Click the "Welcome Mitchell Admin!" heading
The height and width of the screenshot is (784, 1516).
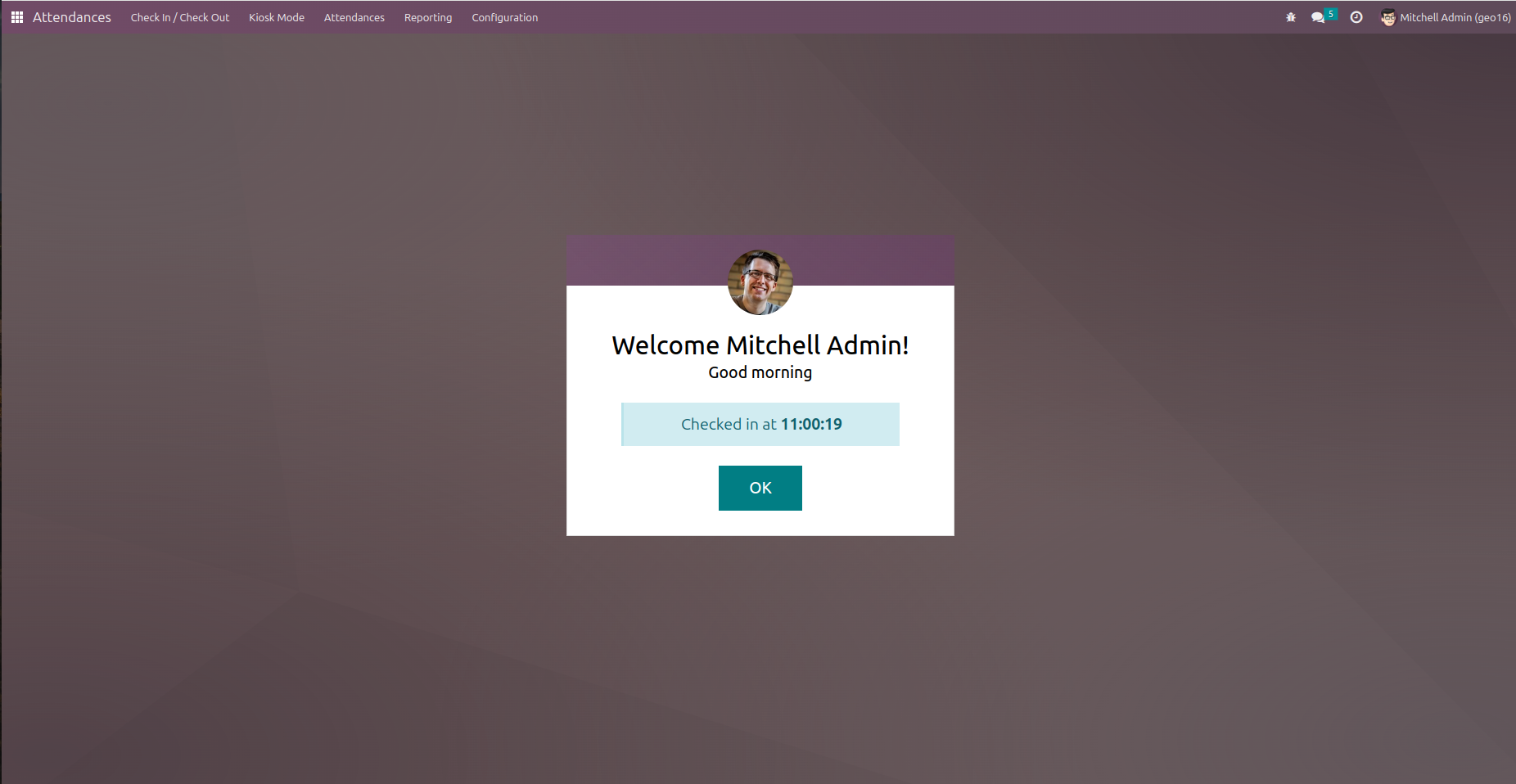[760, 345]
